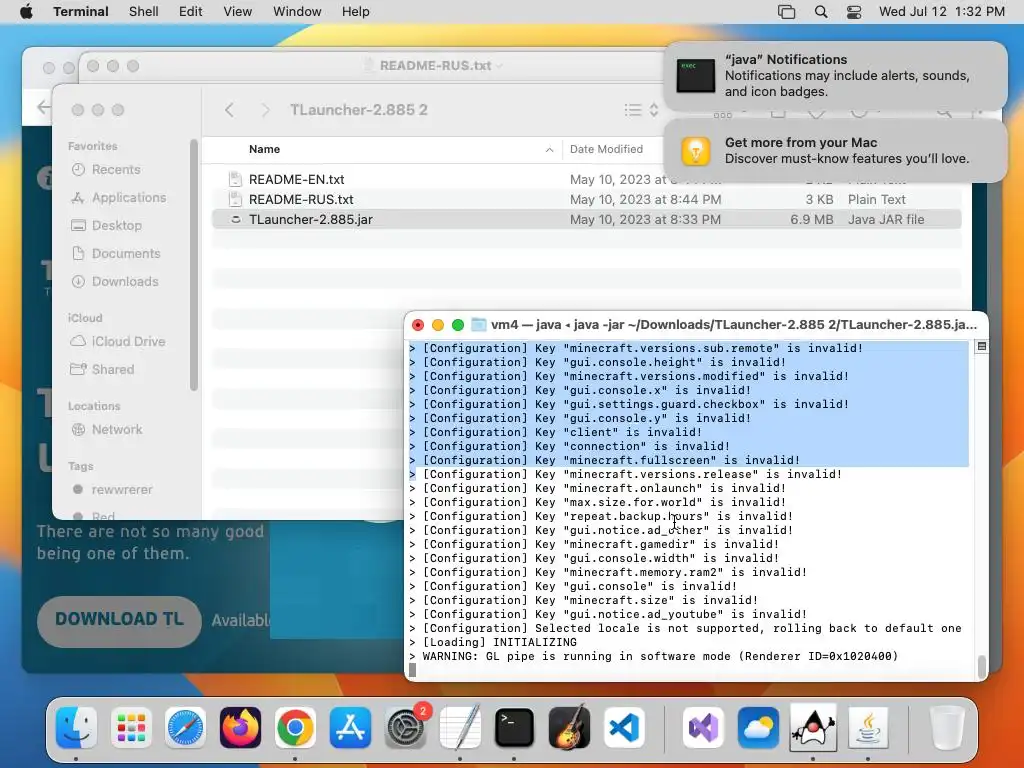Viewport: 1024px width, 768px height.
Task: Open the Window menu
Action: tap(296, 12)
